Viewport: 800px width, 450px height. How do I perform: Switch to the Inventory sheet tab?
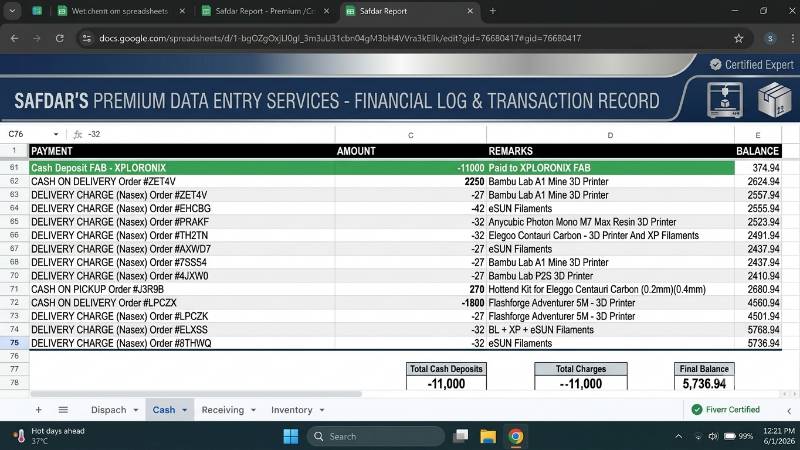coord(291,410)
